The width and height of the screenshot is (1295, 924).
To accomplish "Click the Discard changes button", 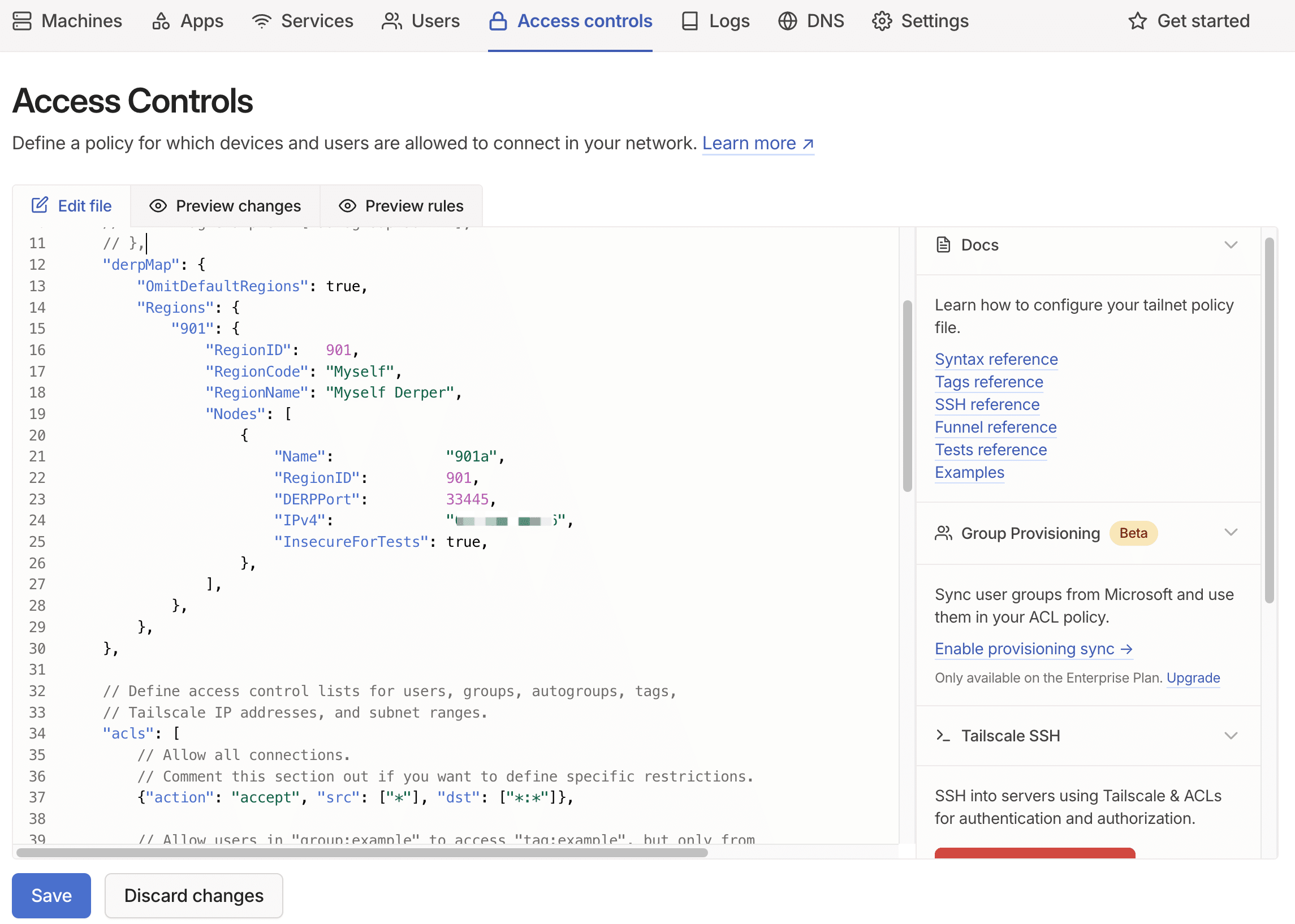I will (193, 895).
